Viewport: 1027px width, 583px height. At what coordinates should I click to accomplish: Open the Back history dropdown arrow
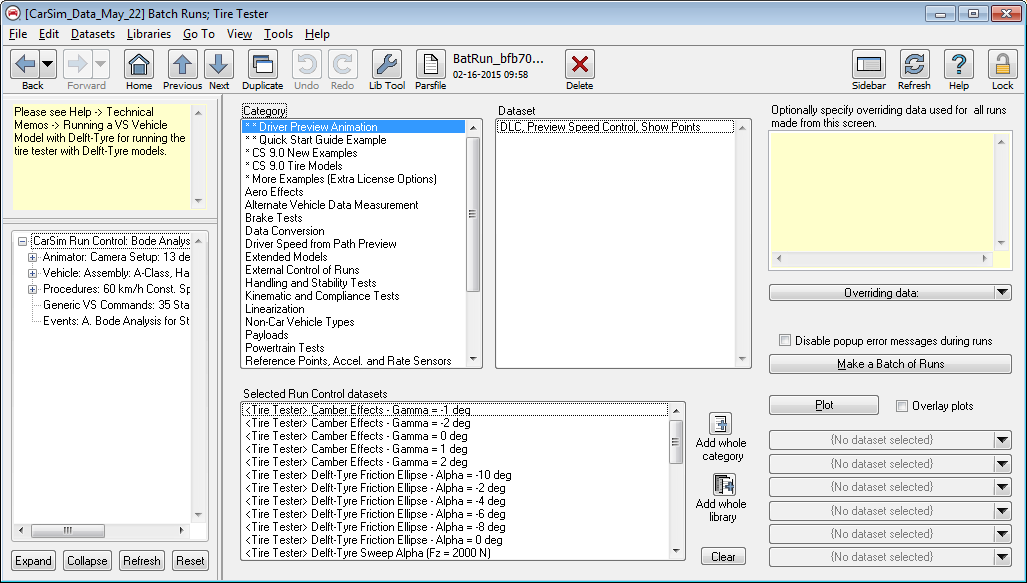coord(48,64)
